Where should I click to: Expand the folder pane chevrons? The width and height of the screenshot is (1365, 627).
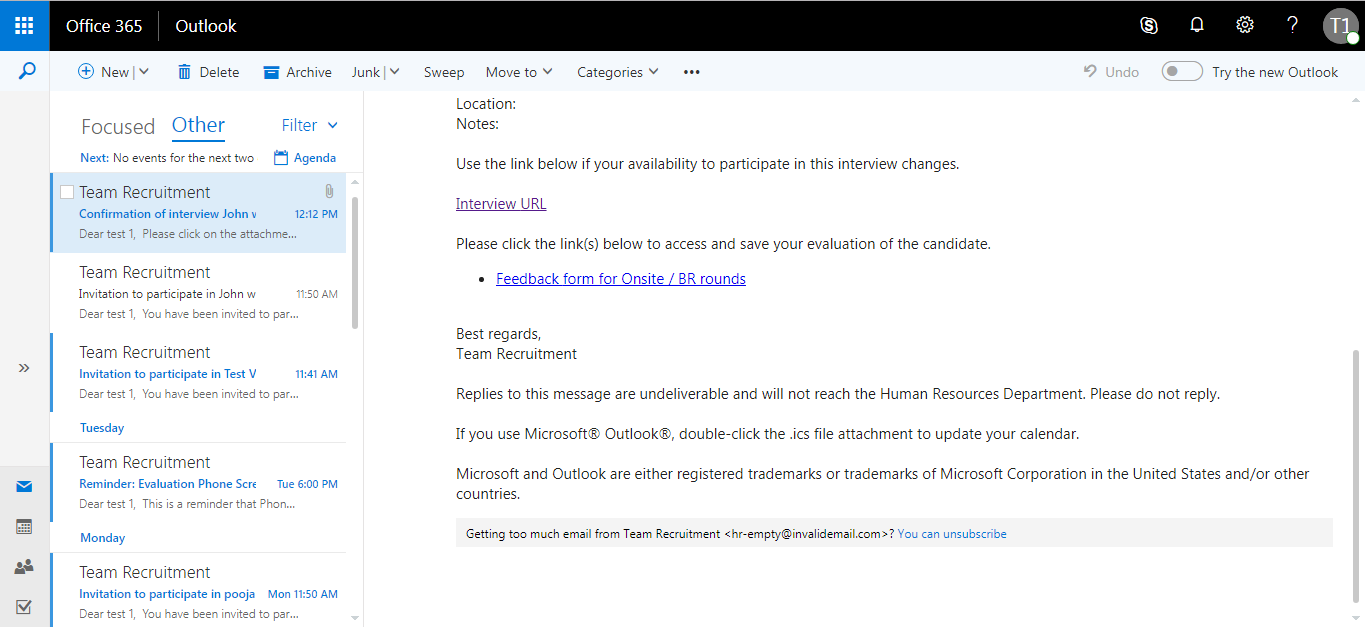coord(24,368)
